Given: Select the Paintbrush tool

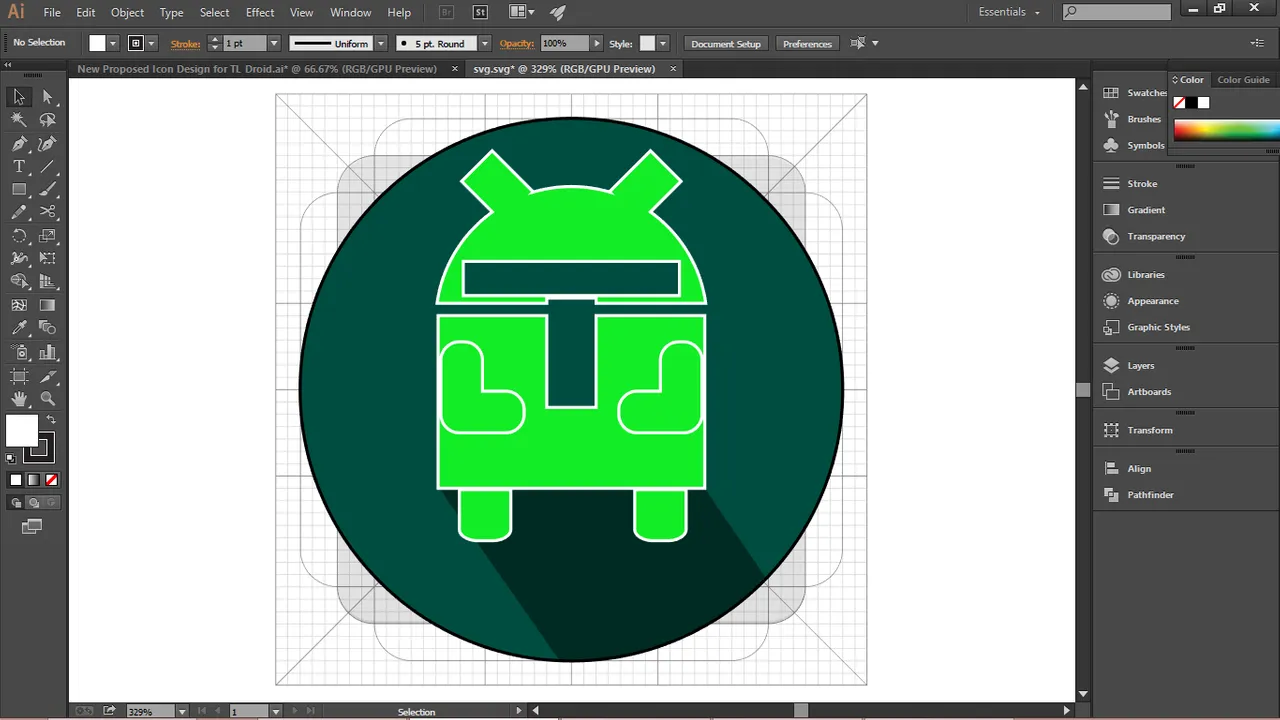Looking at the screenshot, I should [47, 189].
